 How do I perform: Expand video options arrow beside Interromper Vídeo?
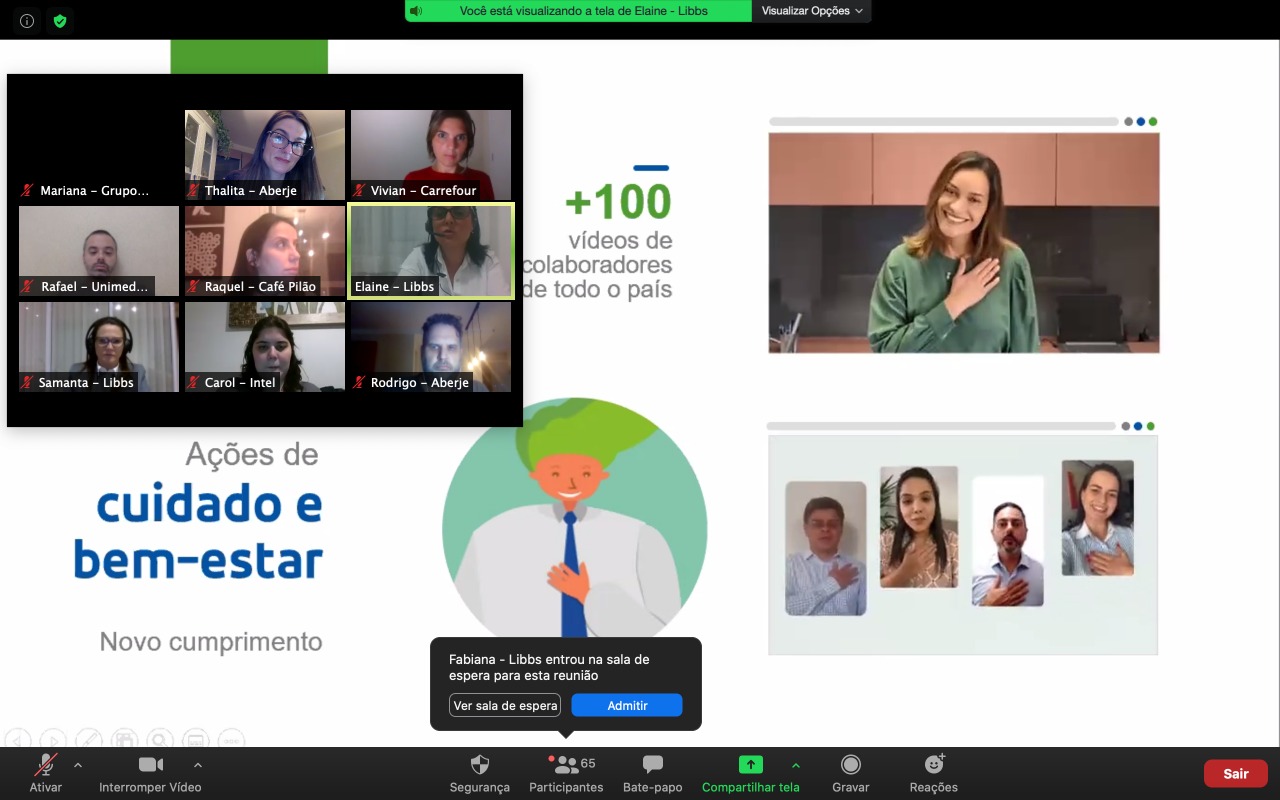click(x=198, y=765)
